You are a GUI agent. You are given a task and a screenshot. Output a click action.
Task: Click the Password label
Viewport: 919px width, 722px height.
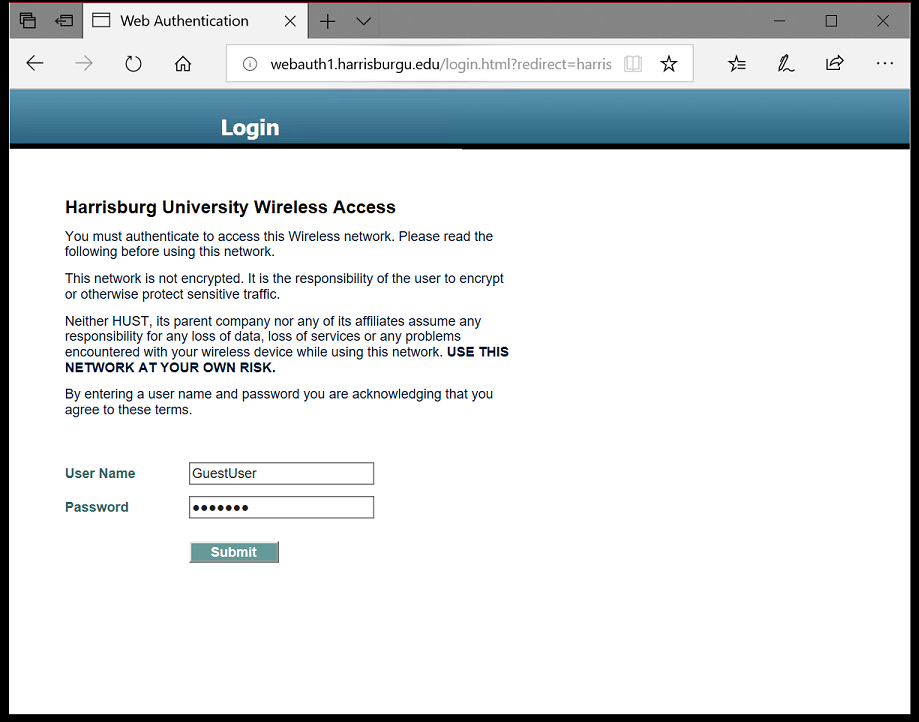coord(97,508)
